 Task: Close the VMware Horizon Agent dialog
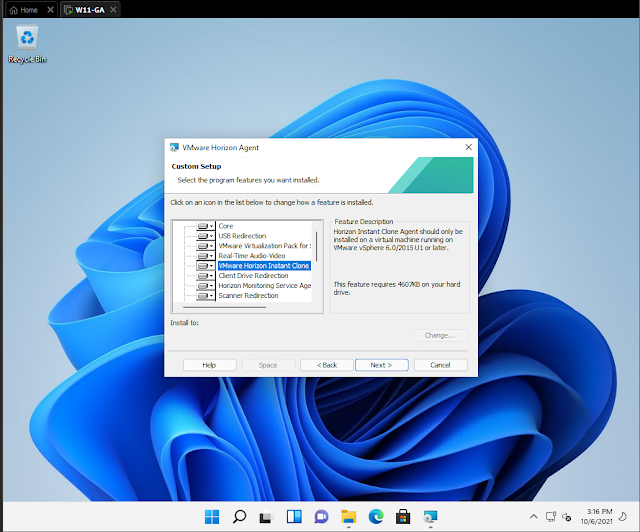tap(469, 147)
